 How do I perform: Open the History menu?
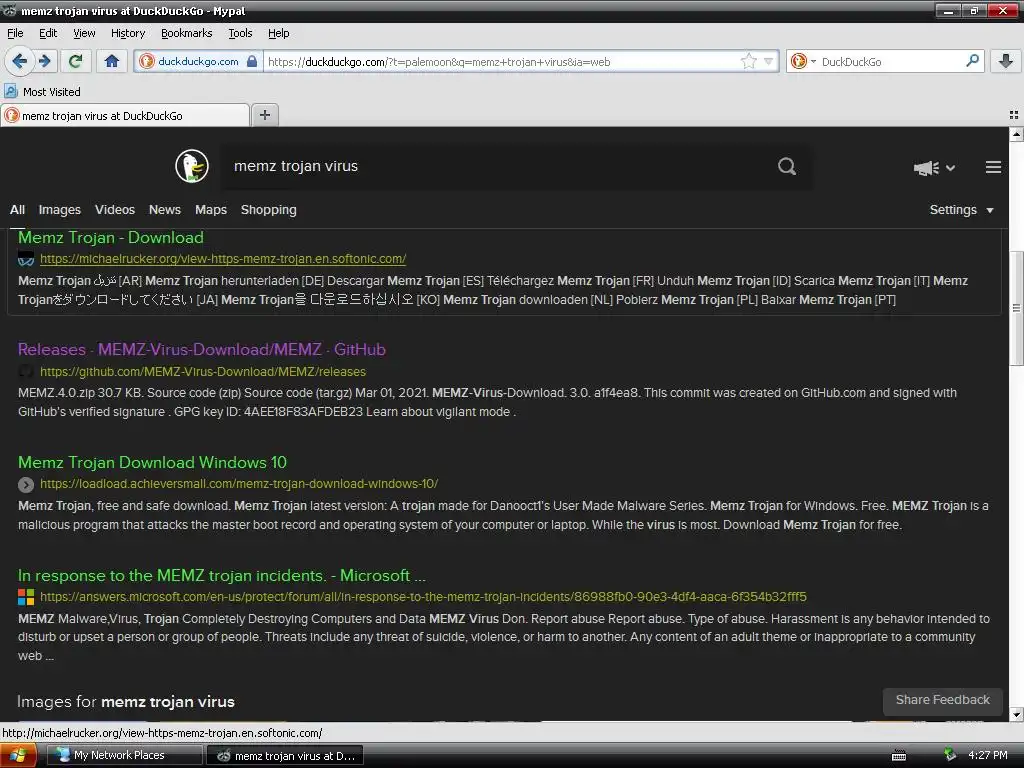coord(127,33)
